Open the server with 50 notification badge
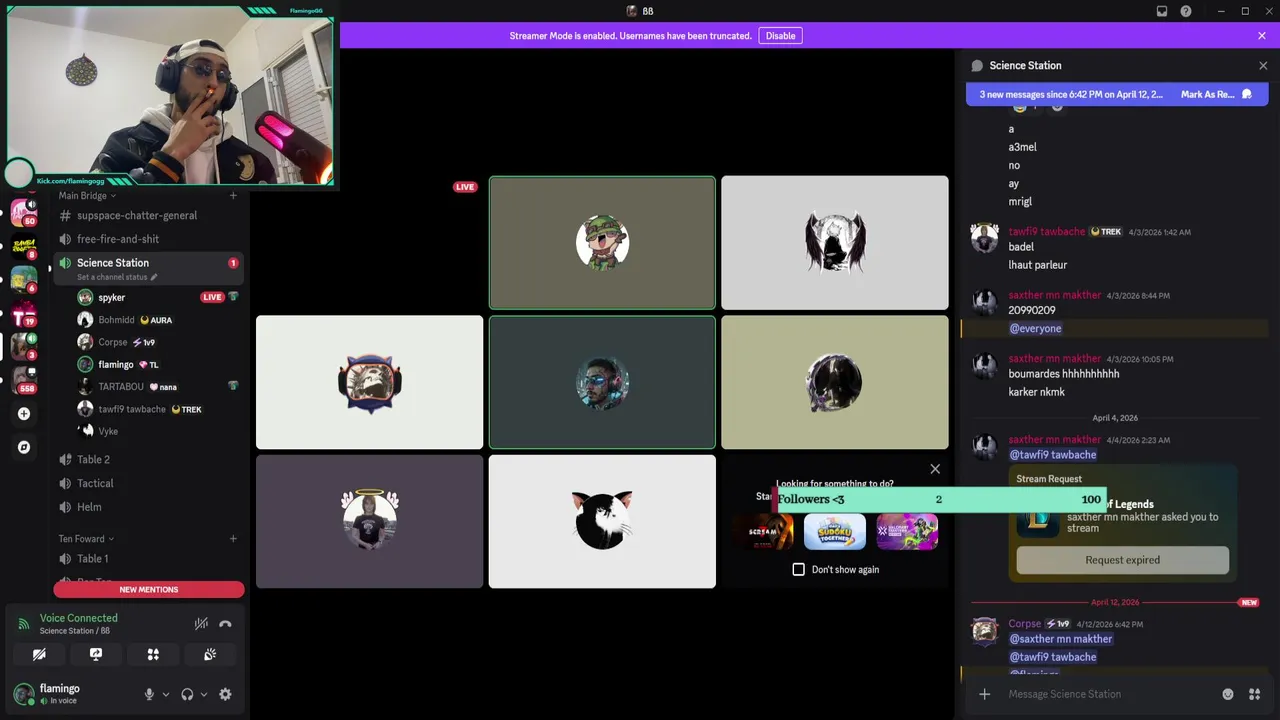Image resolution: width=1280 pixels, height=720 pixels. click(x=23, y=212)
